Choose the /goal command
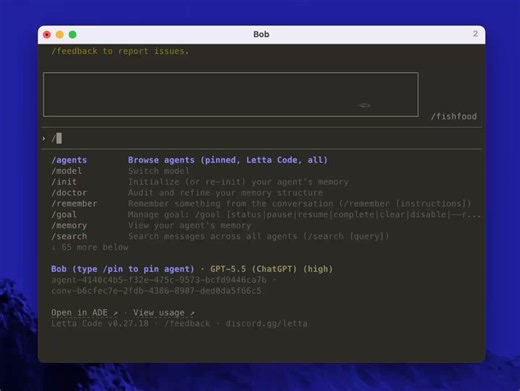 tap(64, 215)
